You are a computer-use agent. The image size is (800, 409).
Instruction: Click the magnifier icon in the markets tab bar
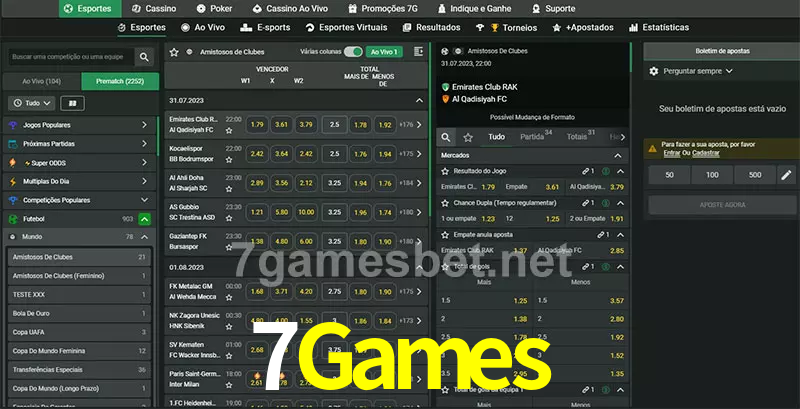[x=447, y=137]
